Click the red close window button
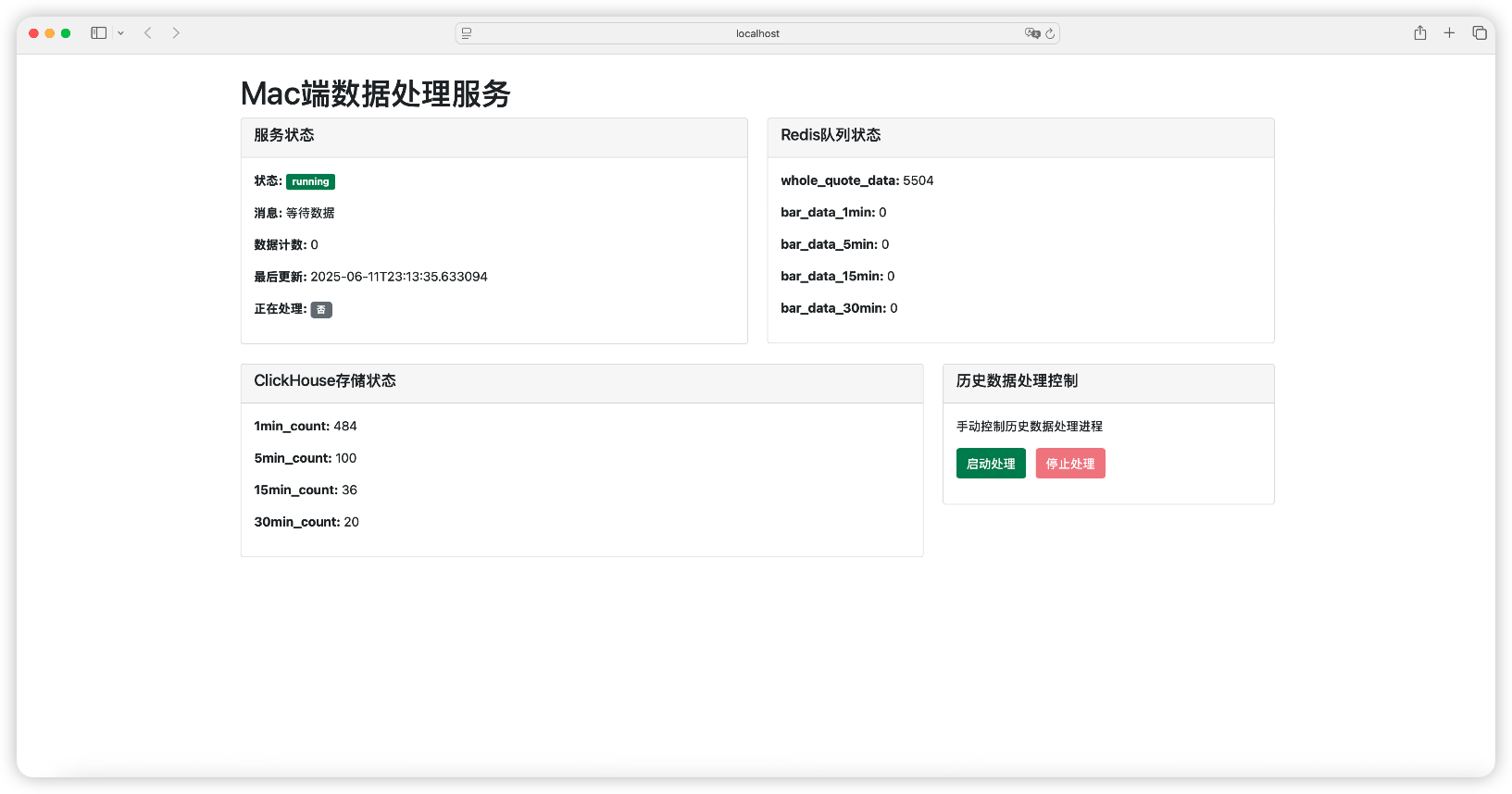This screenshot has height=794, width=1512. [34, 33]
